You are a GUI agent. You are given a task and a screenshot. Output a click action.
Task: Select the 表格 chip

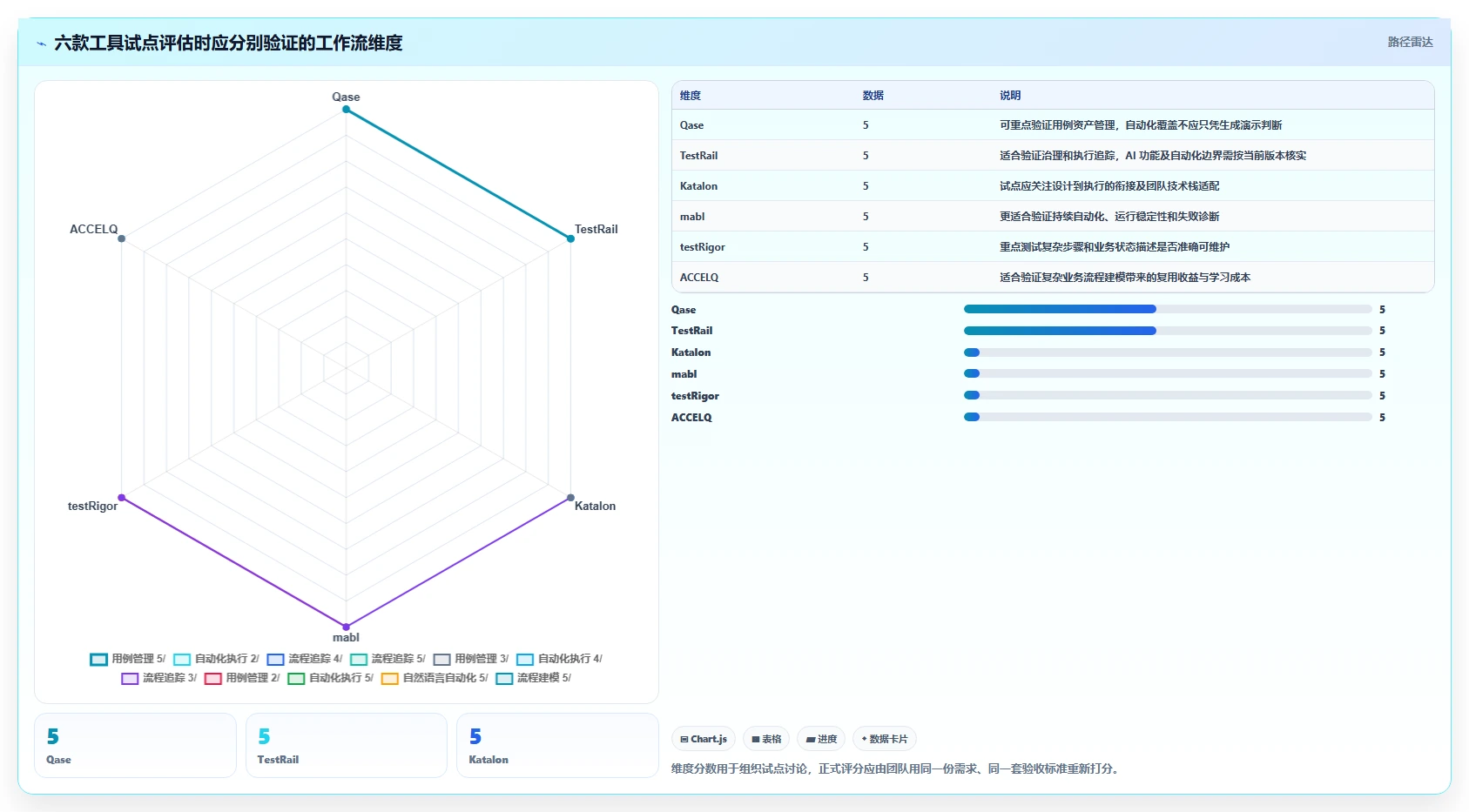click(766, 739)
